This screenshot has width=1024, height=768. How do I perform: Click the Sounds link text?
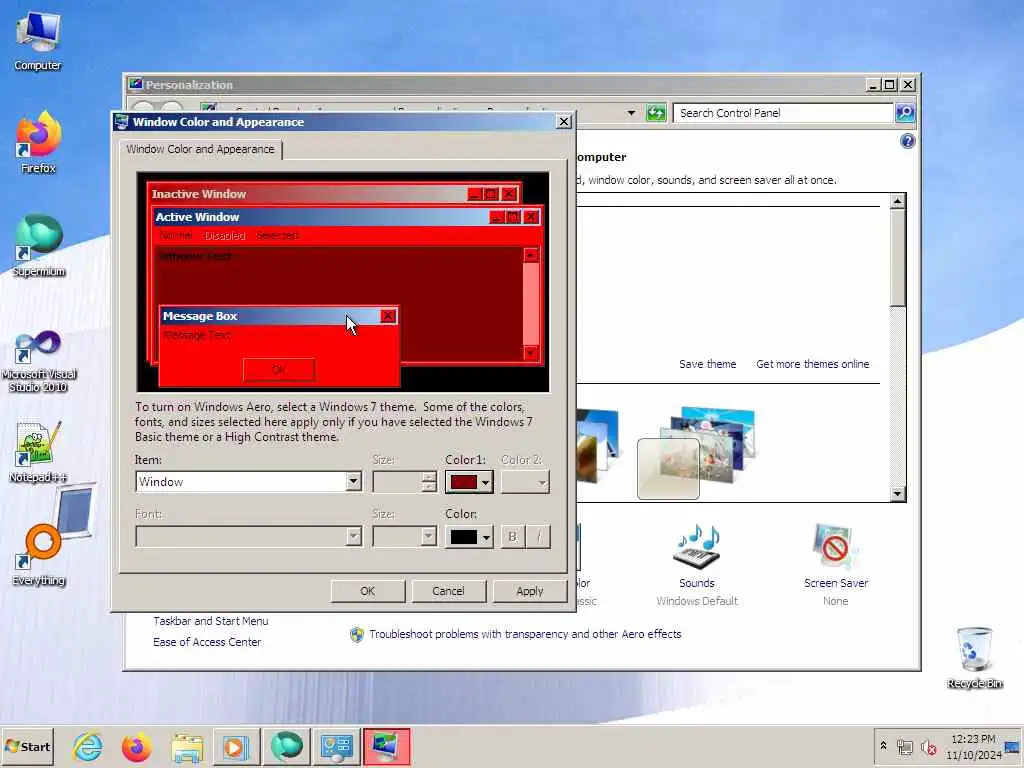coord(697,583)
